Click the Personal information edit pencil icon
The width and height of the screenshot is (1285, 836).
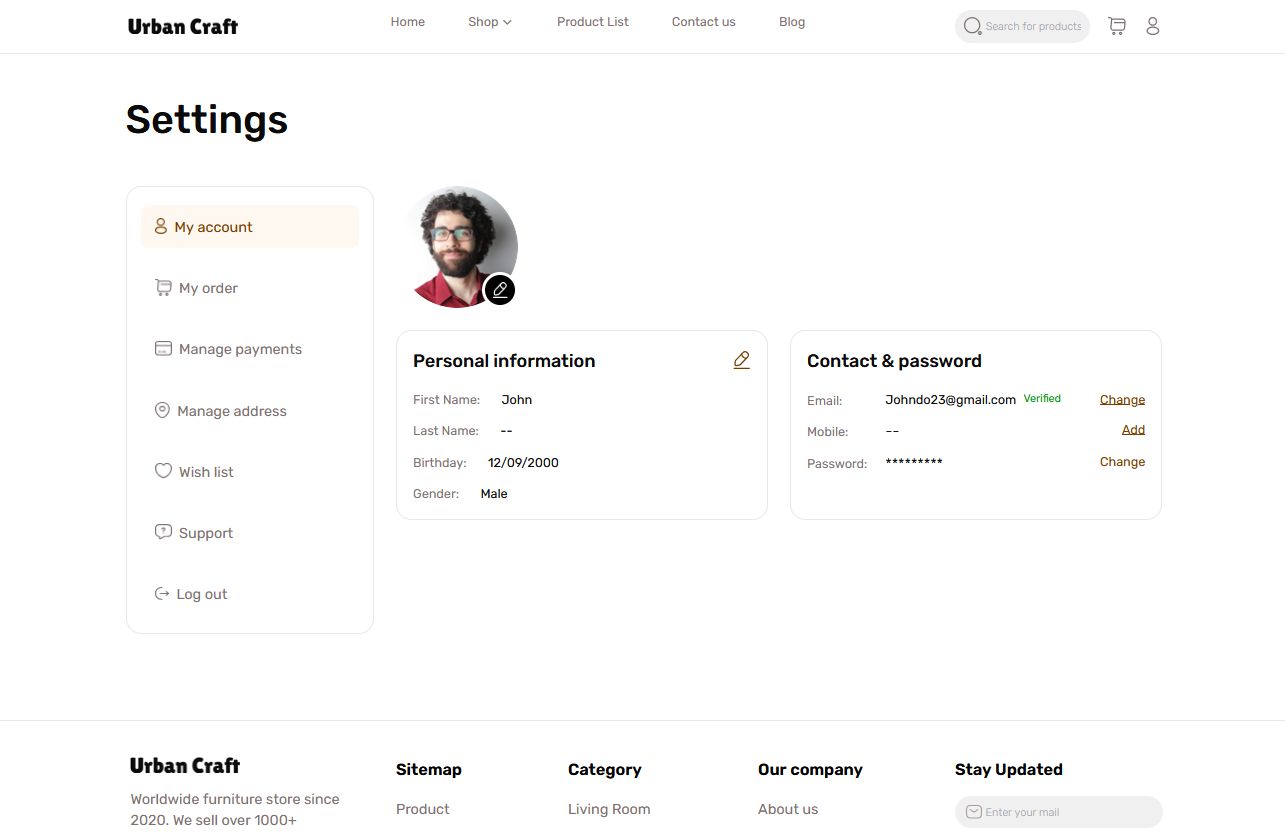pos(741,360)
